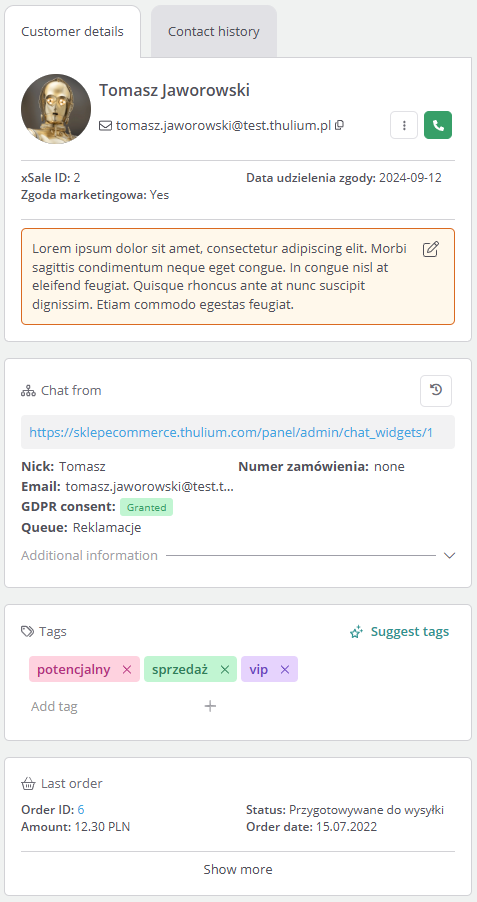Image resolution: width=477 pixels, height=902 pixels.
Task: Click the plus icon to add tag
Action: coord(211,706)
